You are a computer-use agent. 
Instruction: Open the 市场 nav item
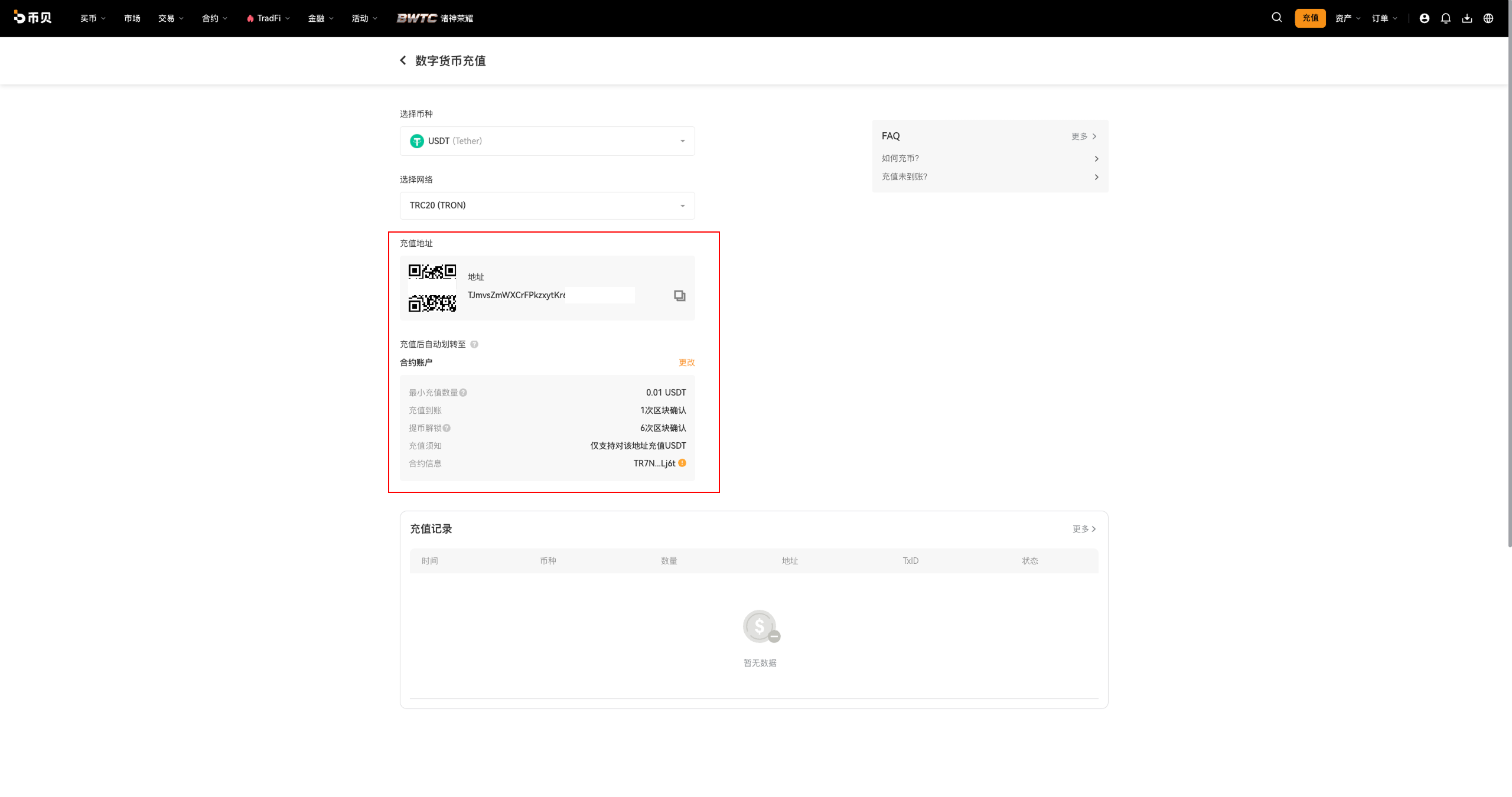click(132, 18)
